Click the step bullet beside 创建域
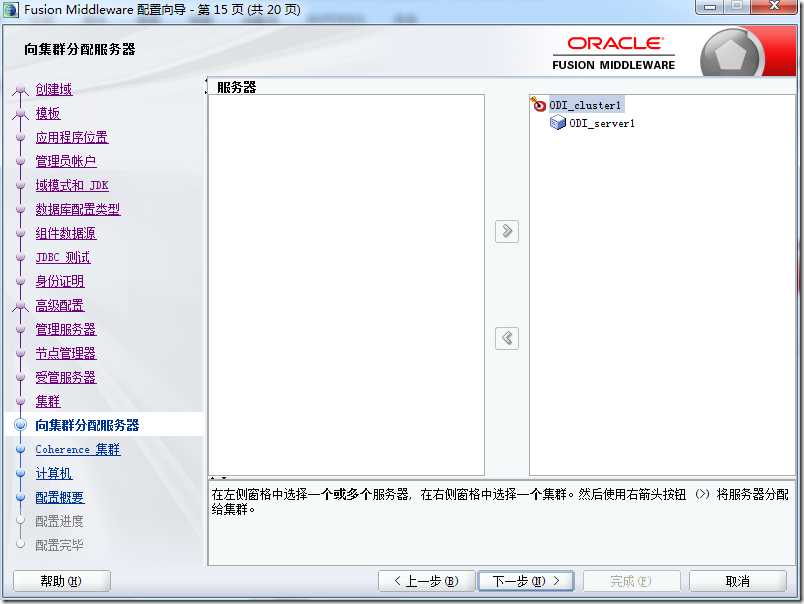 [x=21, y=90]
